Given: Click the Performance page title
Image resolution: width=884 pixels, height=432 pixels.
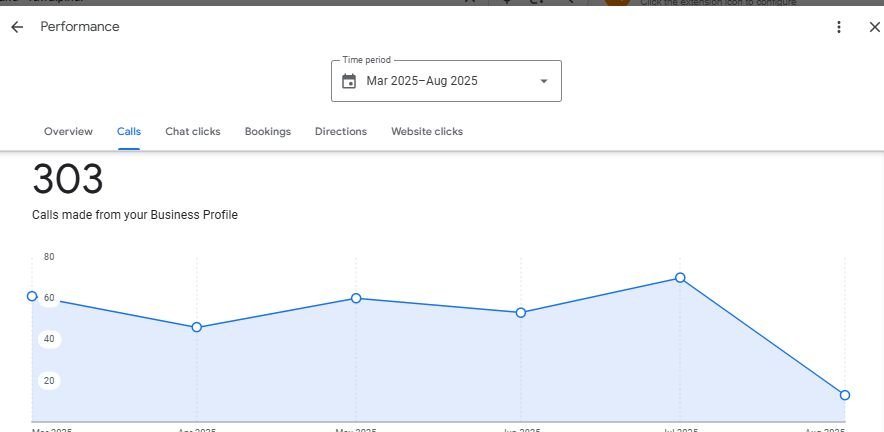Looking at the screenshot, I should pyautogui.click(x=79, y=27).
